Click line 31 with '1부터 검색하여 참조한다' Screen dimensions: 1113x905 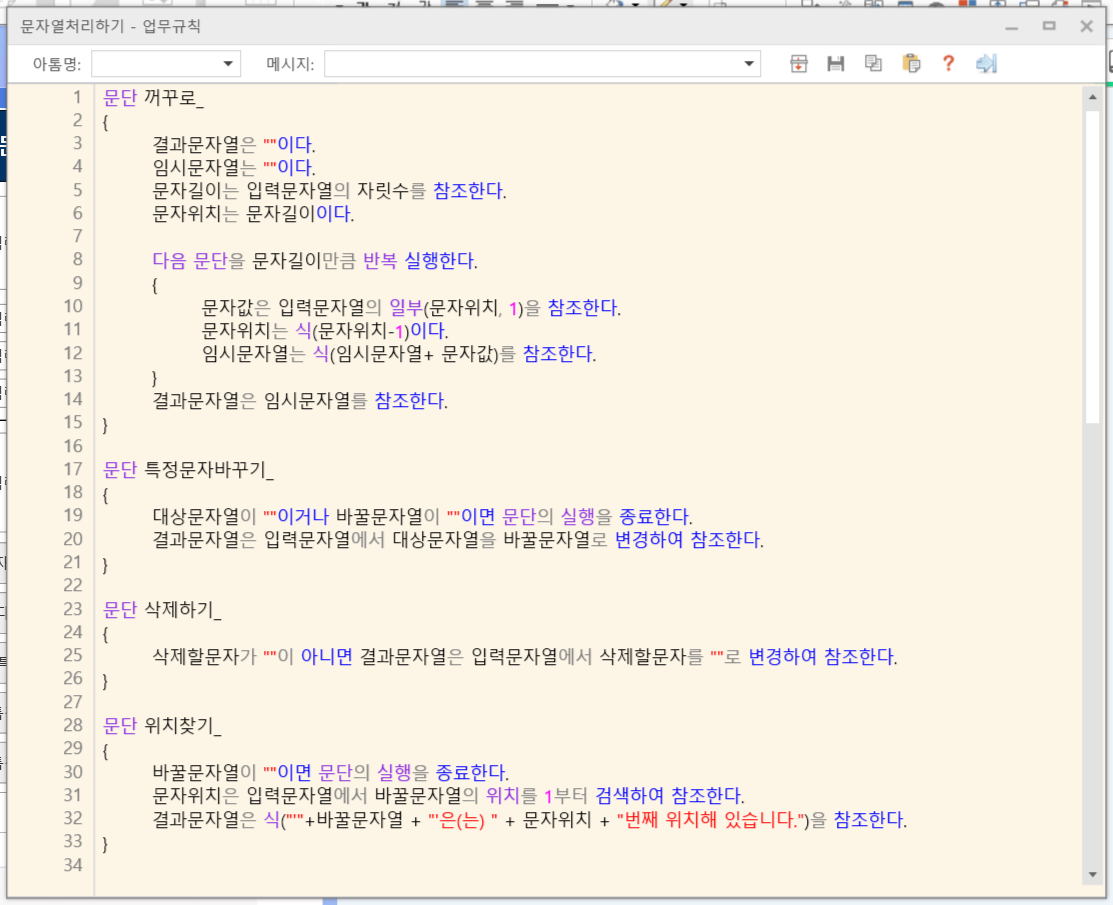(448, 796)
